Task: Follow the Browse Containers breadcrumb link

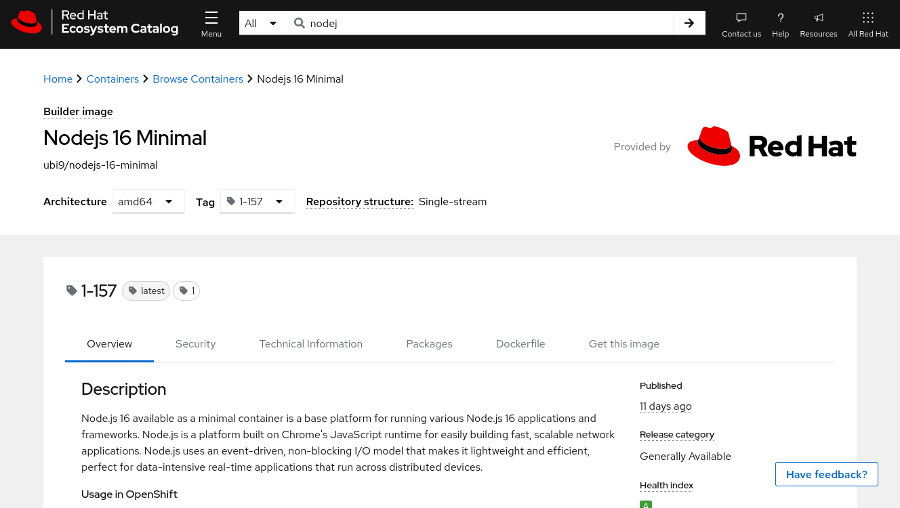Action: coord(197,79)
